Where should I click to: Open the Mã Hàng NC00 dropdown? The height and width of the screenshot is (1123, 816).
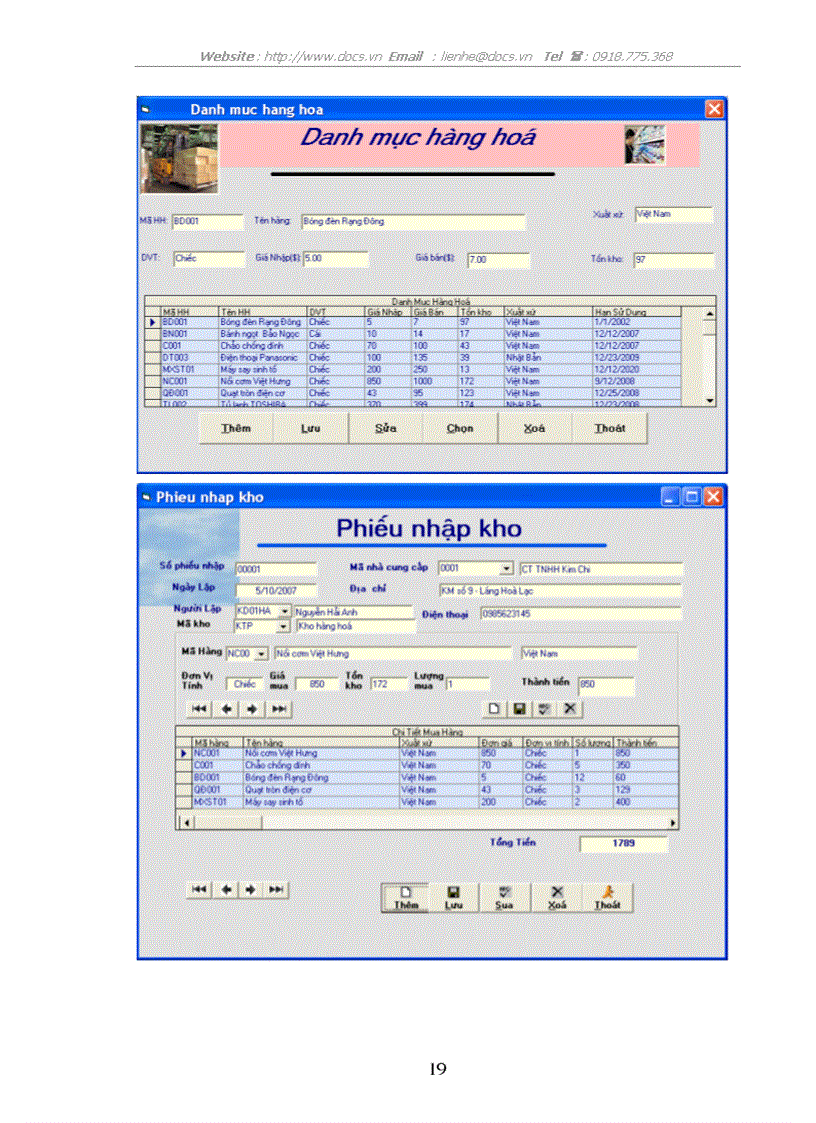point(262,652)
